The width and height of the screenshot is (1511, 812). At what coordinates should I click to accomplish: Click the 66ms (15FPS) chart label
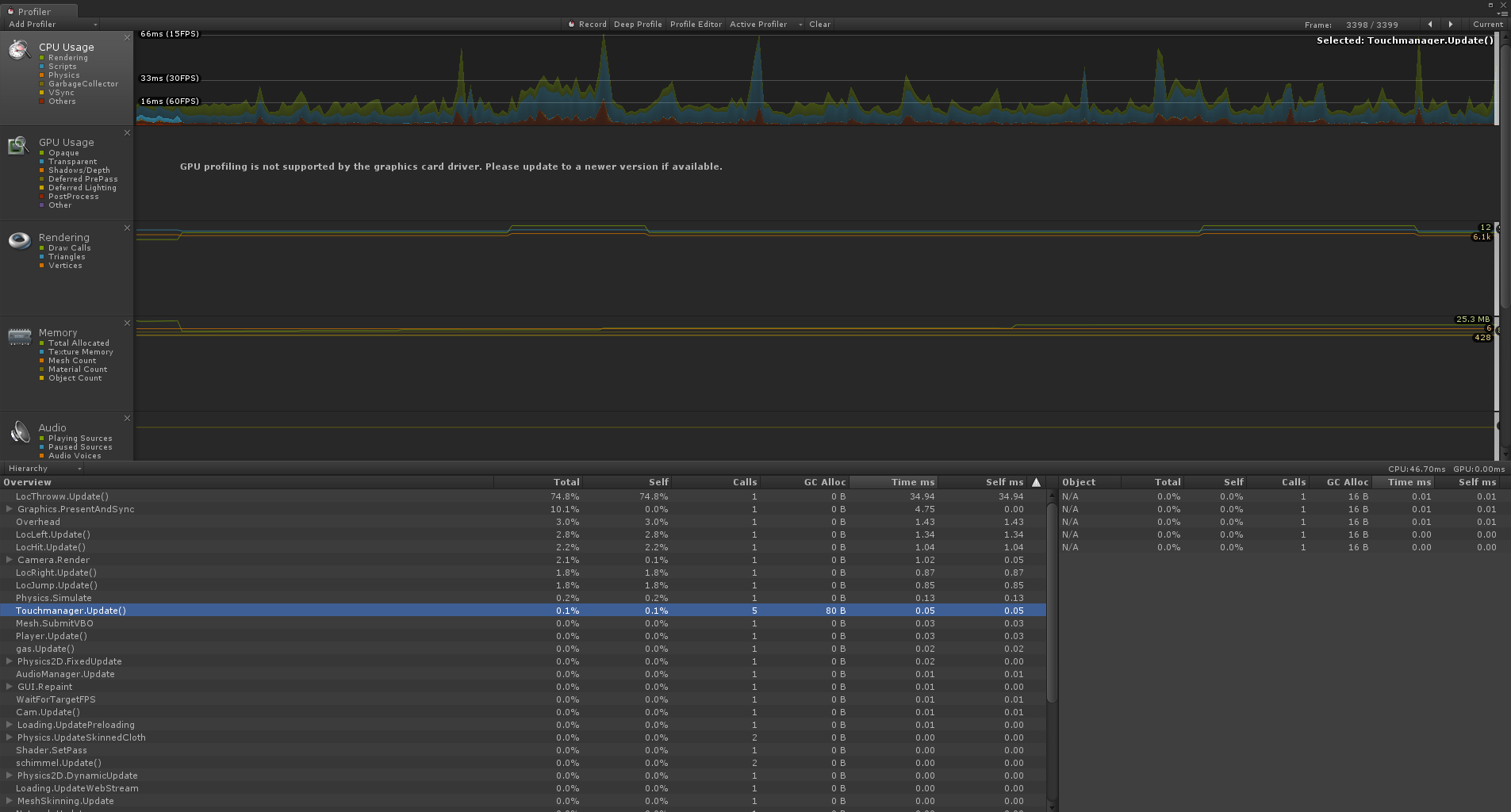pyautogui.click(x=170, y=34)
